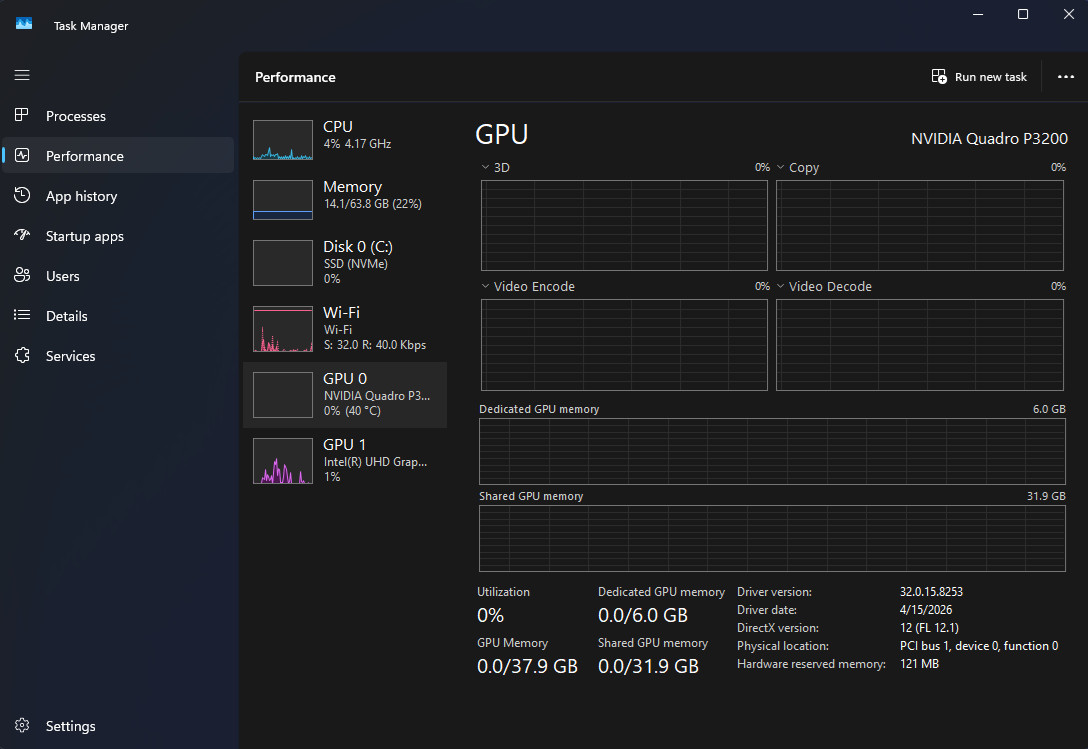
Task: Open the Services page
Action: pyautogui.click(x=119, y=356)
